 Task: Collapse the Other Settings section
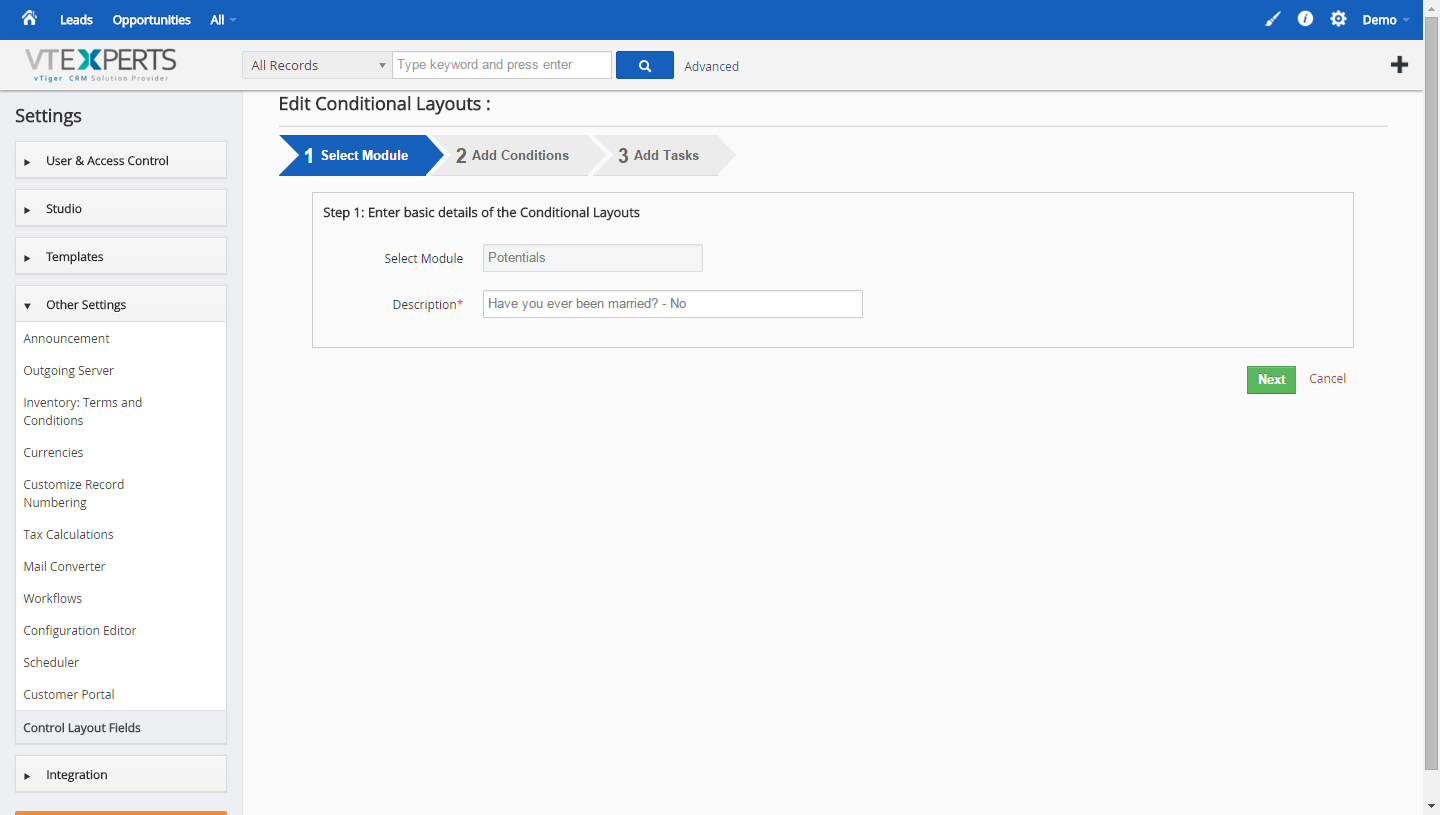pos(121,304)
